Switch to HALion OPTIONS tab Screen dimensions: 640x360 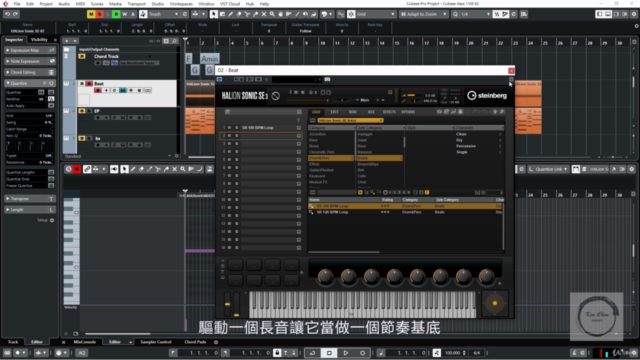408,112
